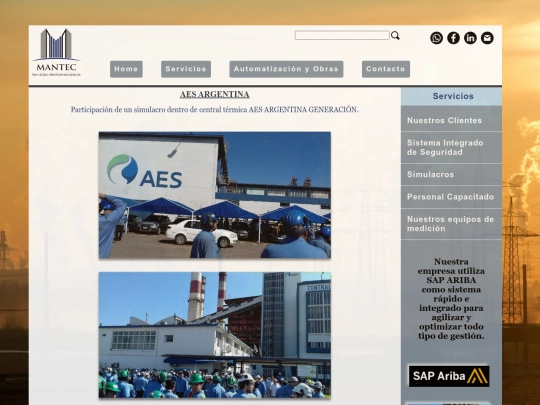Click the MANTEC logo
Image resolution: width=540 pixels, height=405 pixels.
click(x=56, y=53)
